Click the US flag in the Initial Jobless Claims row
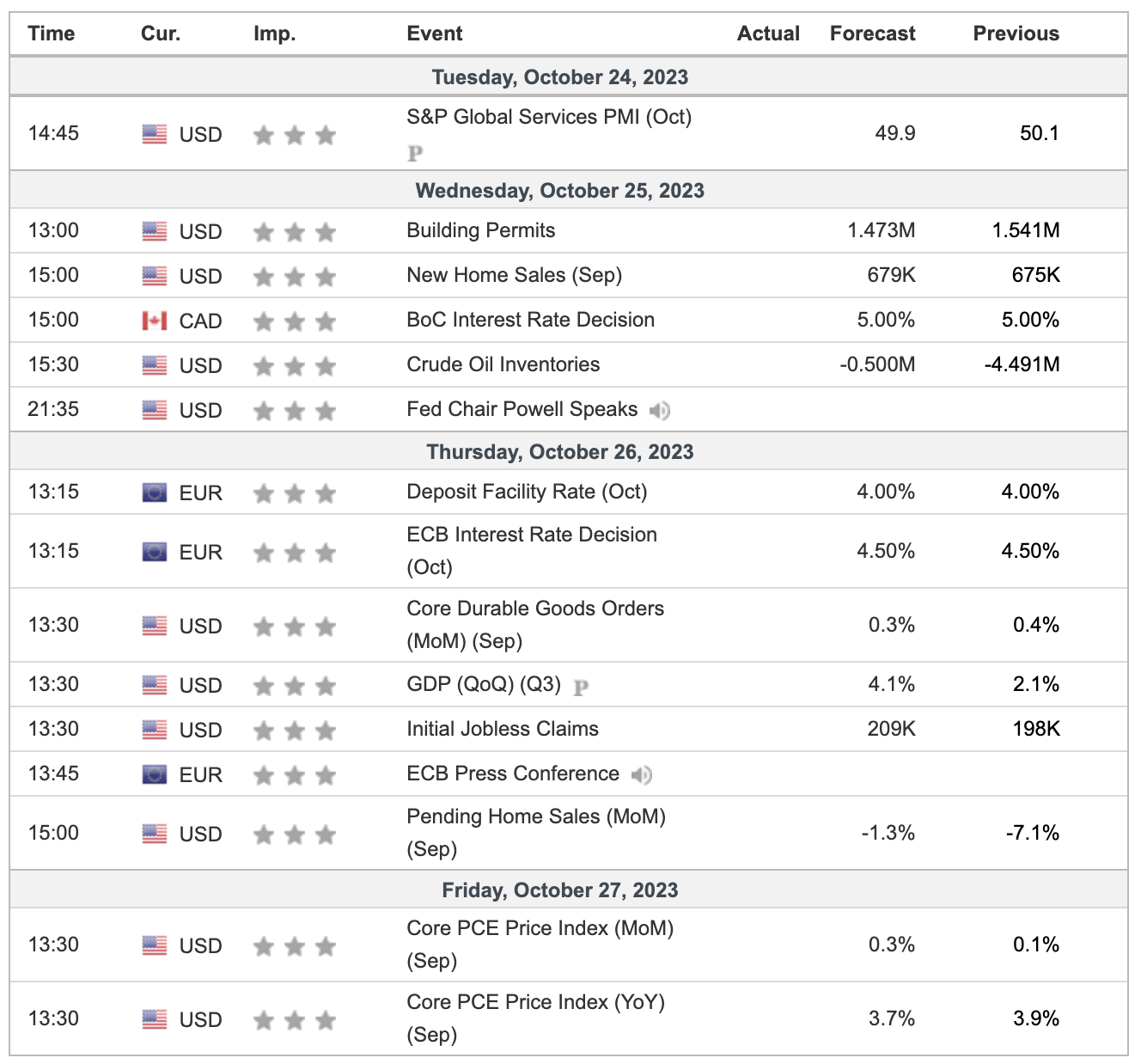This screenshot has width=1141, height=1064. (155, 731)
